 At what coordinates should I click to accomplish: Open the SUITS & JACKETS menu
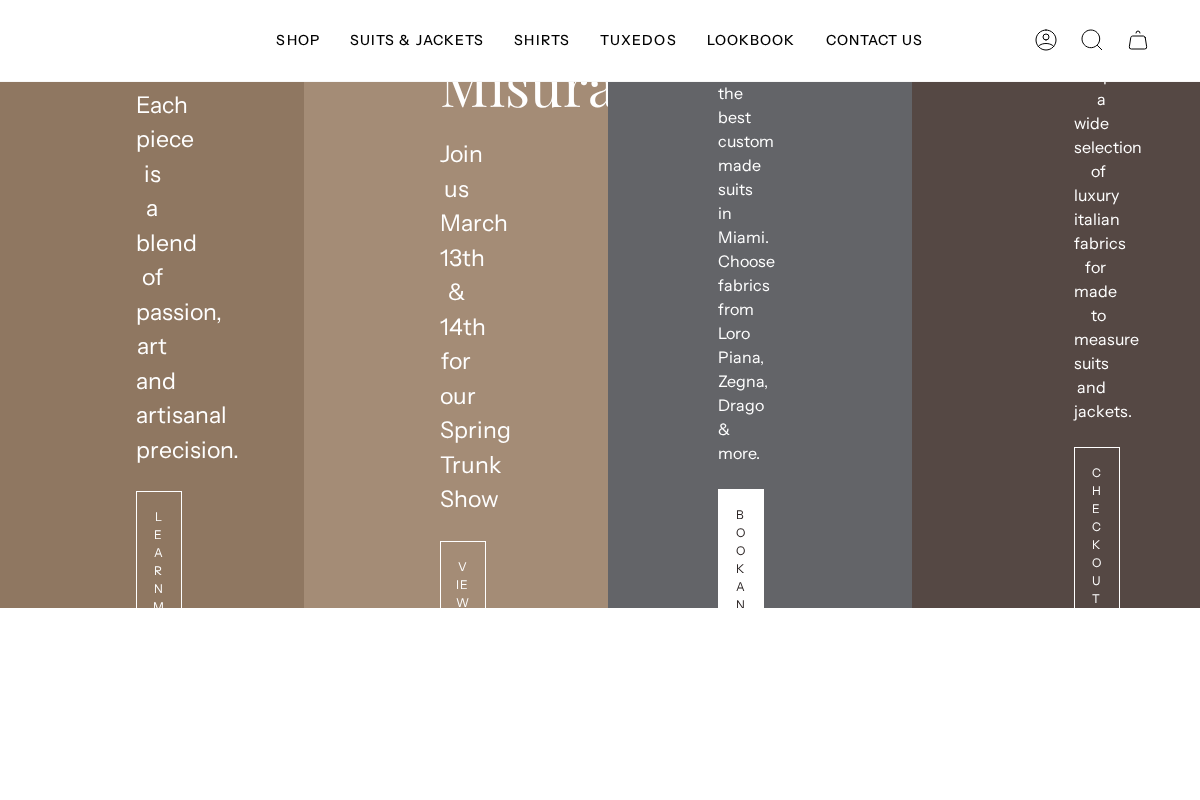point(417,40)
